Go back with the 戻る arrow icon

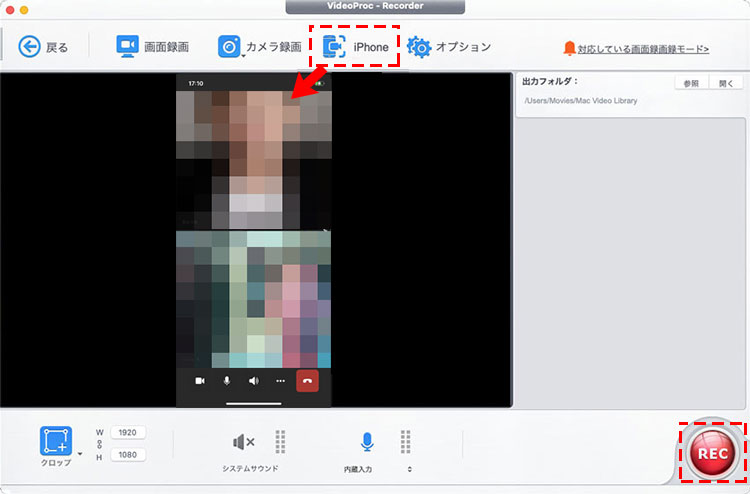point(29,47)
